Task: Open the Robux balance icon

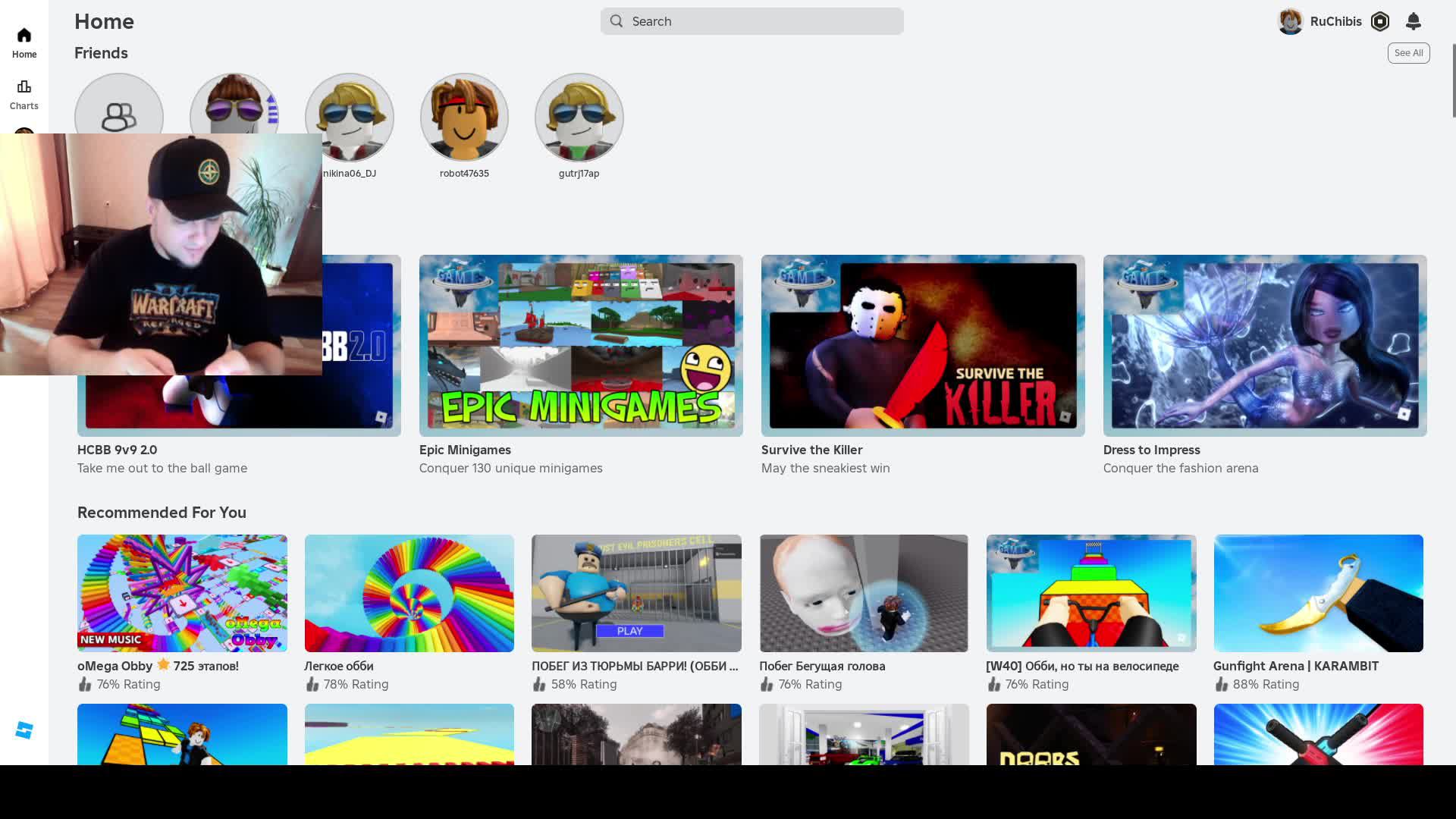Action: 1380,21
